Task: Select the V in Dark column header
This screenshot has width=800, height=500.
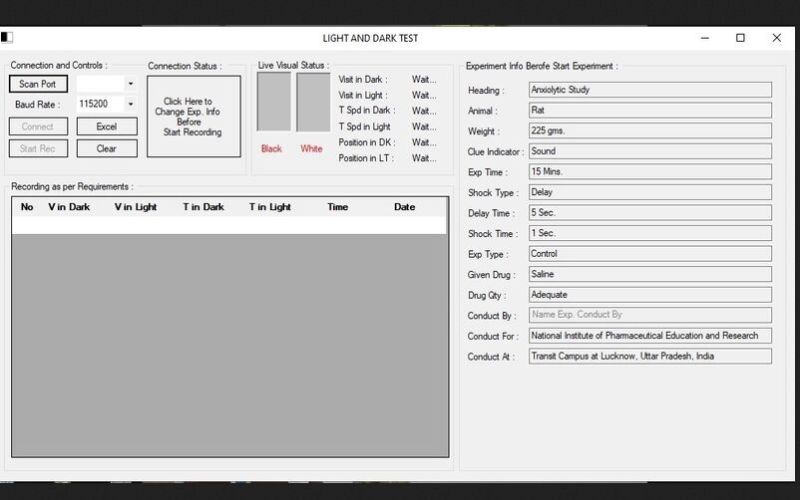Action: [x=69, y=207]
